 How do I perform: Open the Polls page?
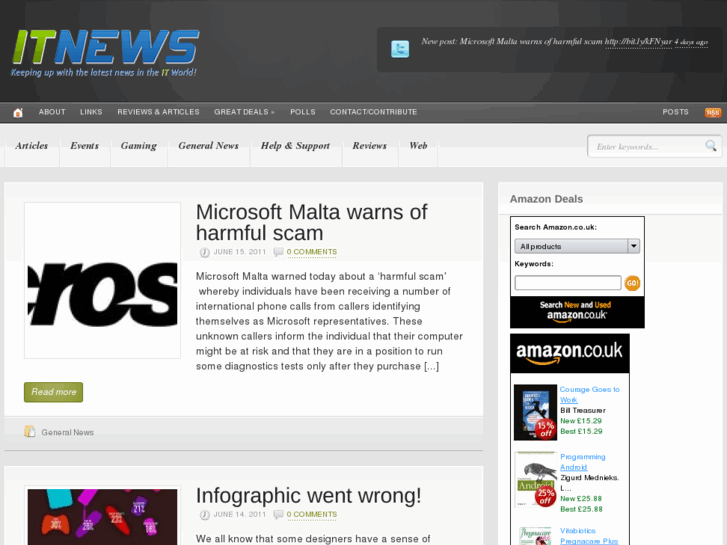pos(302,112)
